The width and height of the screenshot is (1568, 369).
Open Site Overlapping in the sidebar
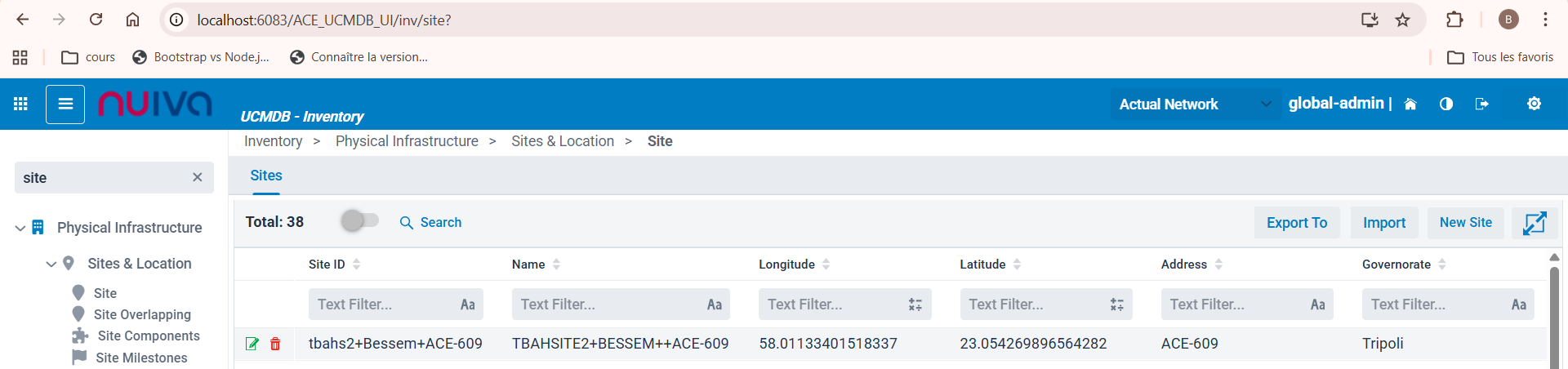coord(142,314)
